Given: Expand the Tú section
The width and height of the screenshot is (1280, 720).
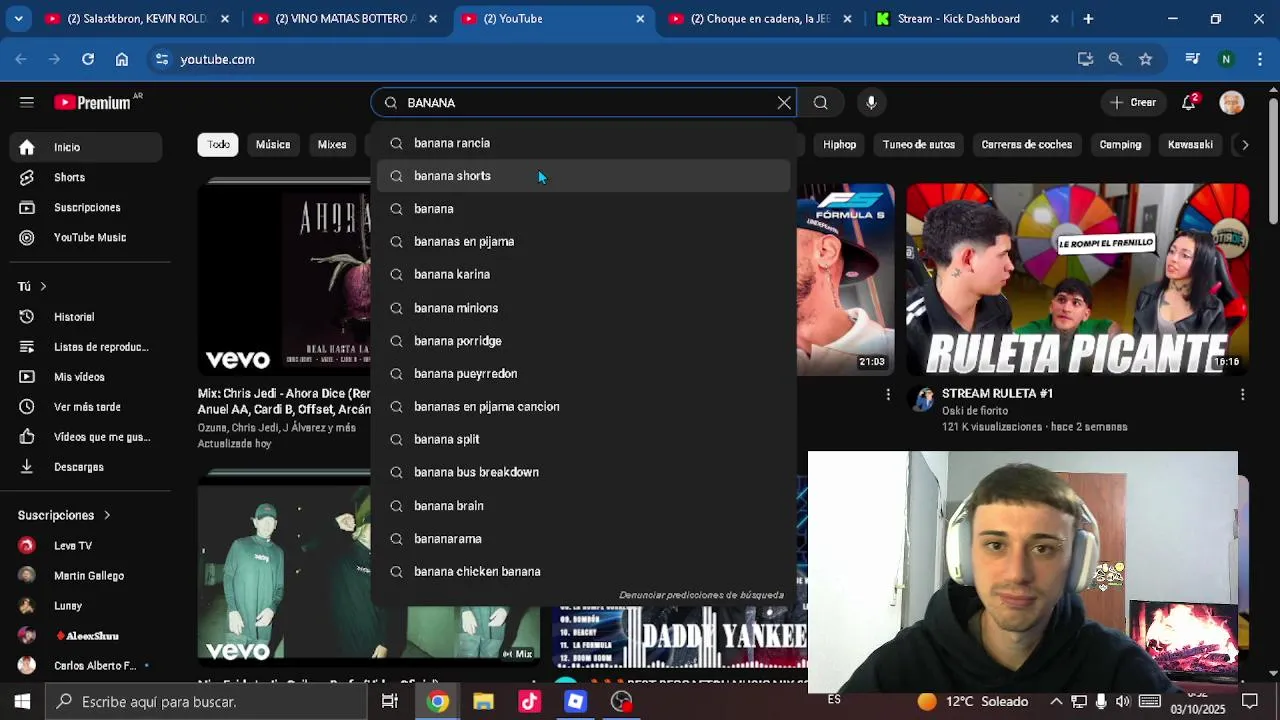Looking at the screenshot, I should pos(32,286).
